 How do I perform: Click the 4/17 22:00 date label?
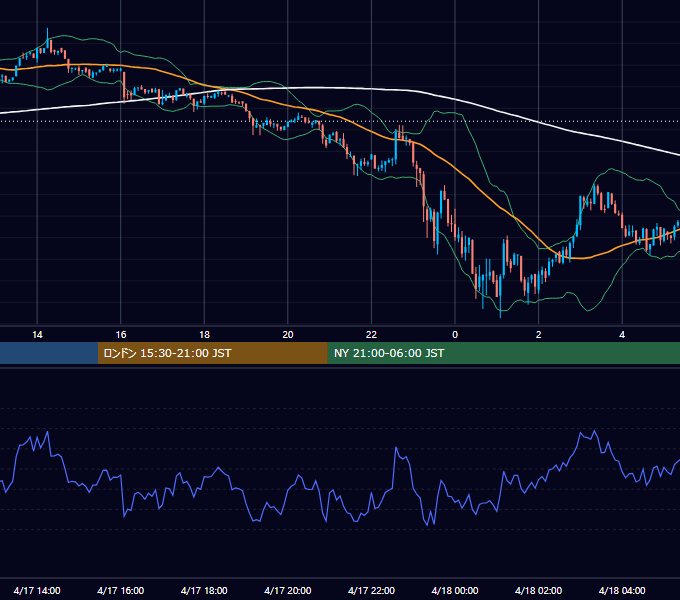click(x=372, y=590)
